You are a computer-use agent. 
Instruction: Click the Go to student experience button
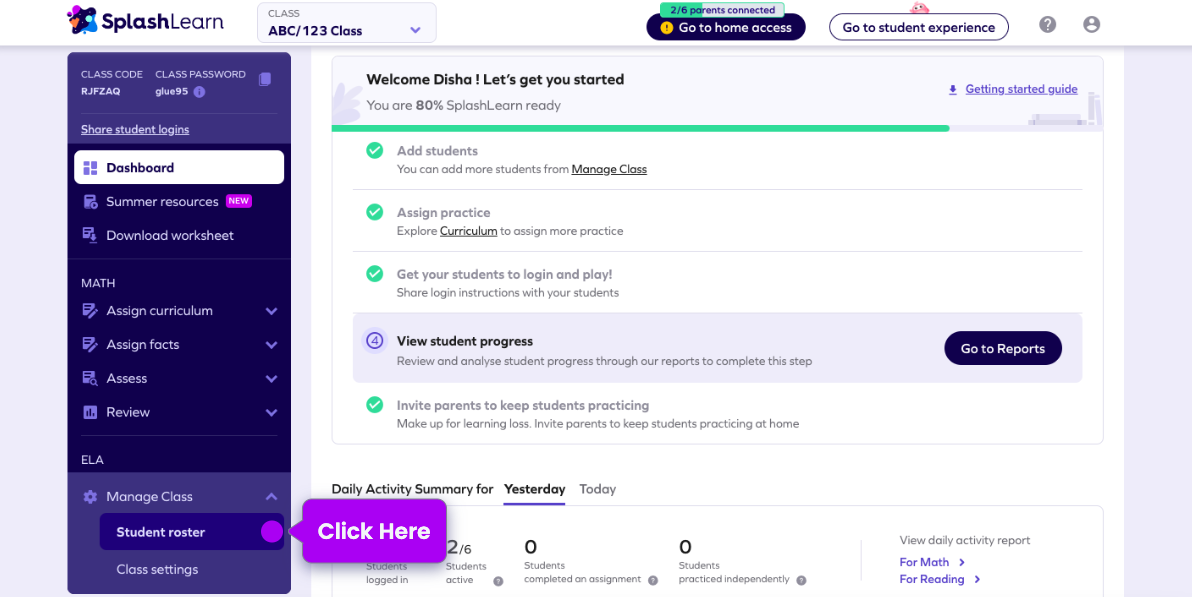[x=918, y=27]
